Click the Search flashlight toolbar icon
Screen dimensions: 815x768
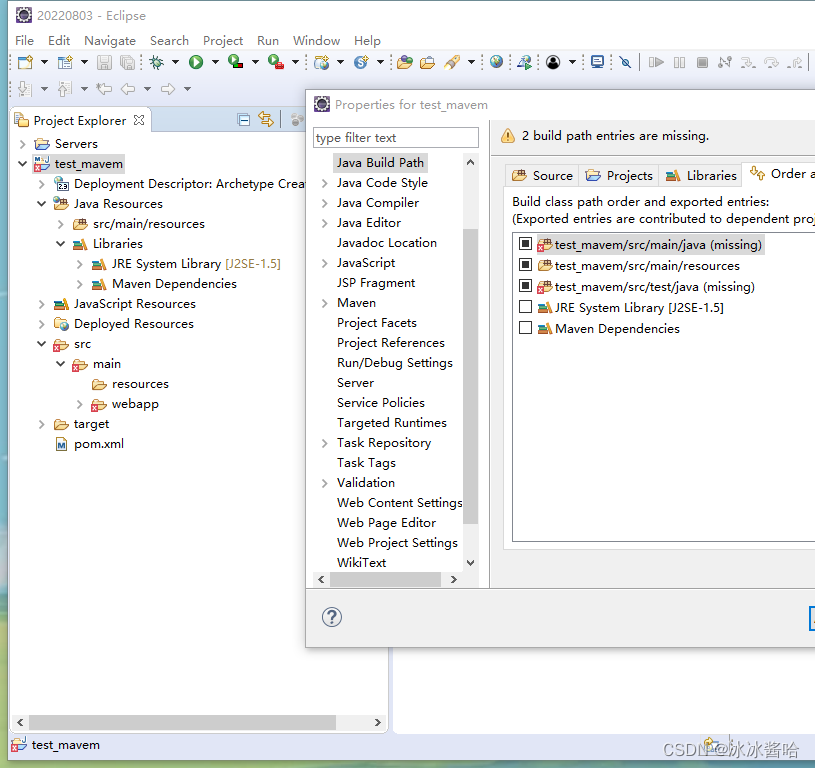452,62
